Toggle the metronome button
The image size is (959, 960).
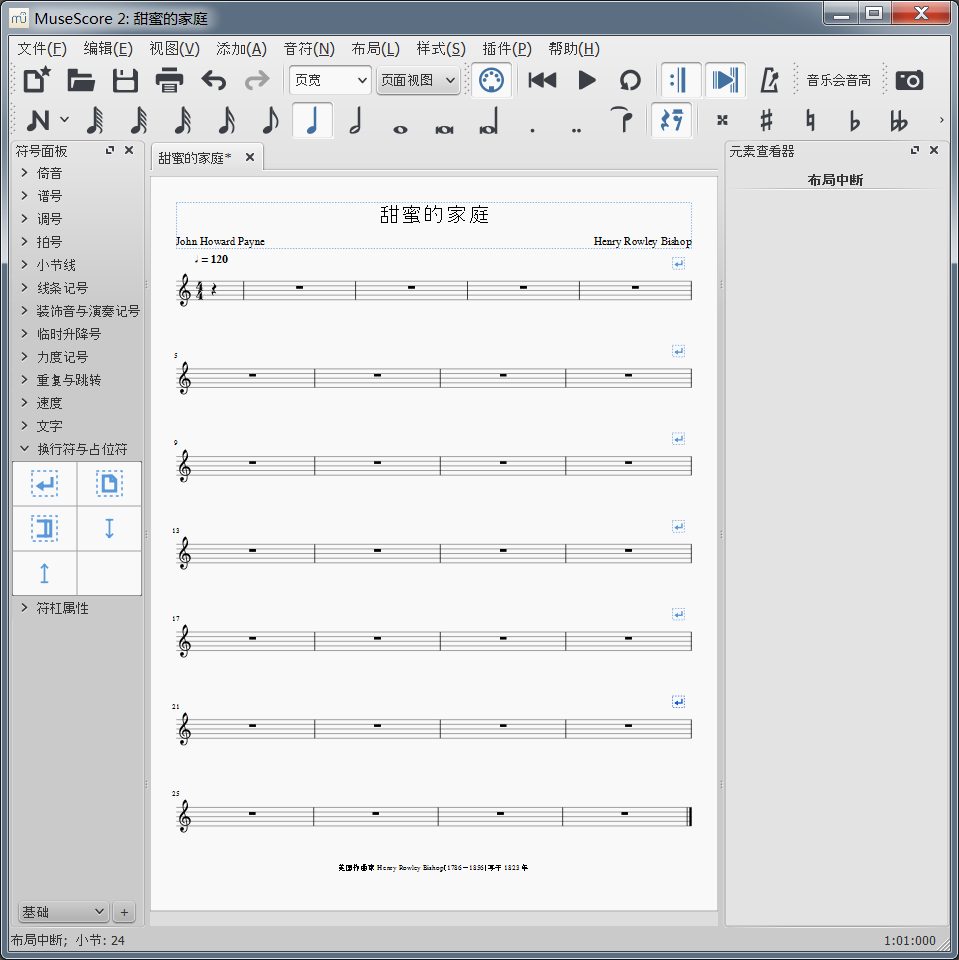[x=769, y=80]
